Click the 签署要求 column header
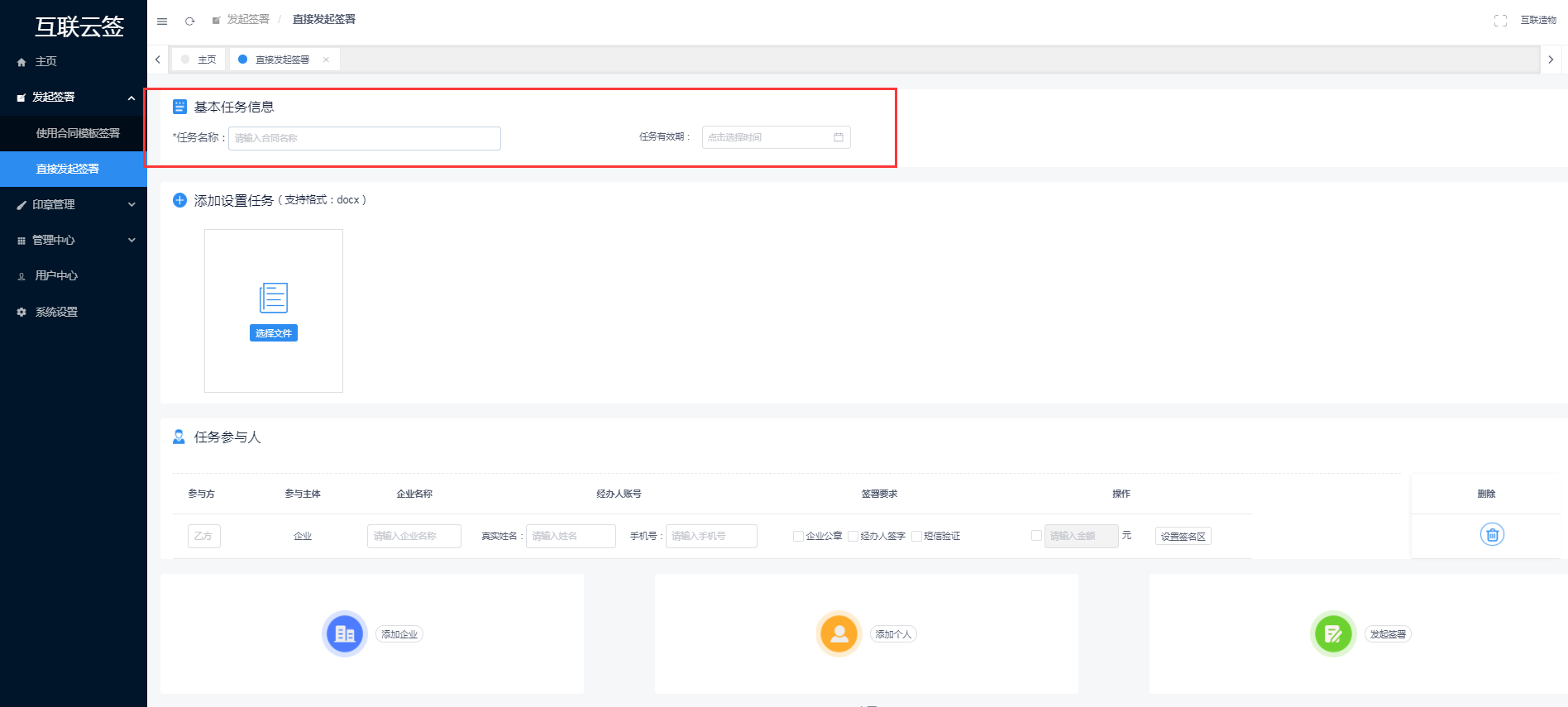The image size is (1568, 707). pyautogui.click(x=879, y=494)
